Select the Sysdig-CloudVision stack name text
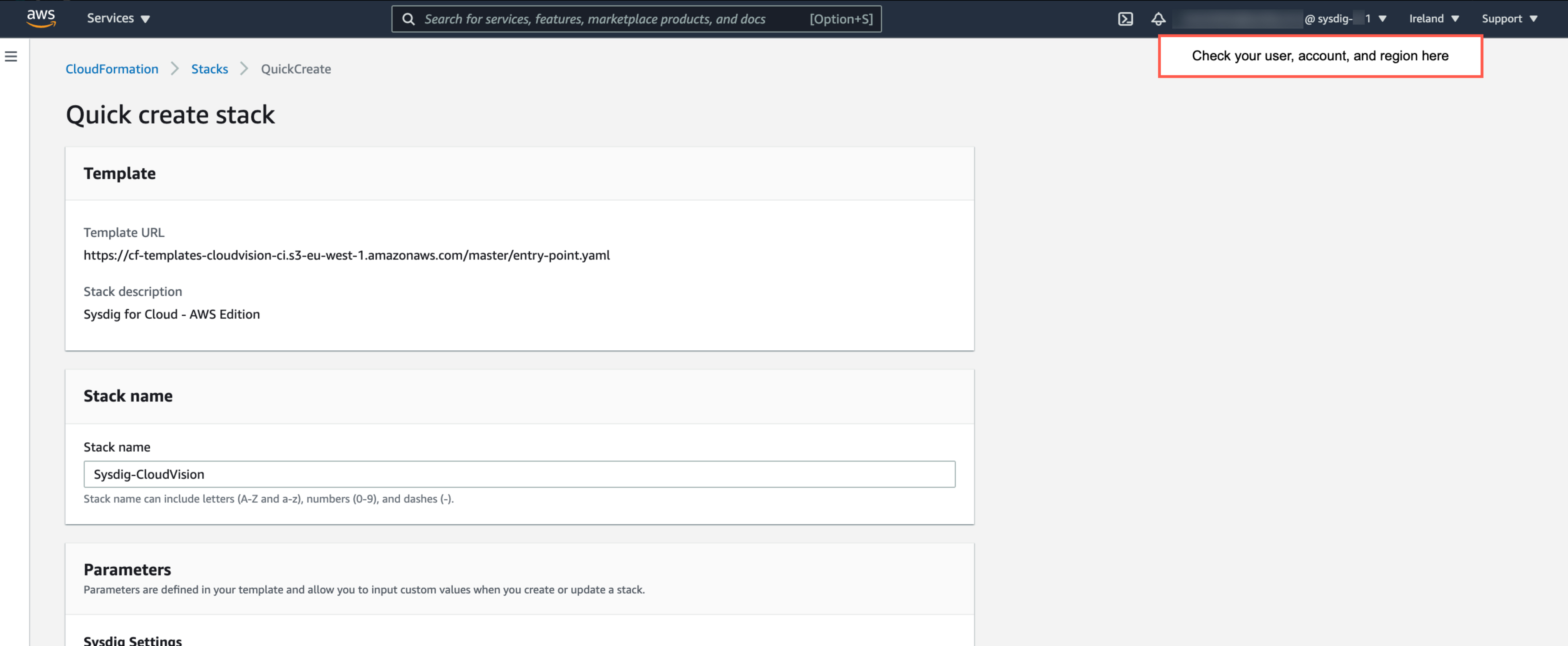This screenshot has width=1568, height=646. pyautogui.click(x=149, y=474)
